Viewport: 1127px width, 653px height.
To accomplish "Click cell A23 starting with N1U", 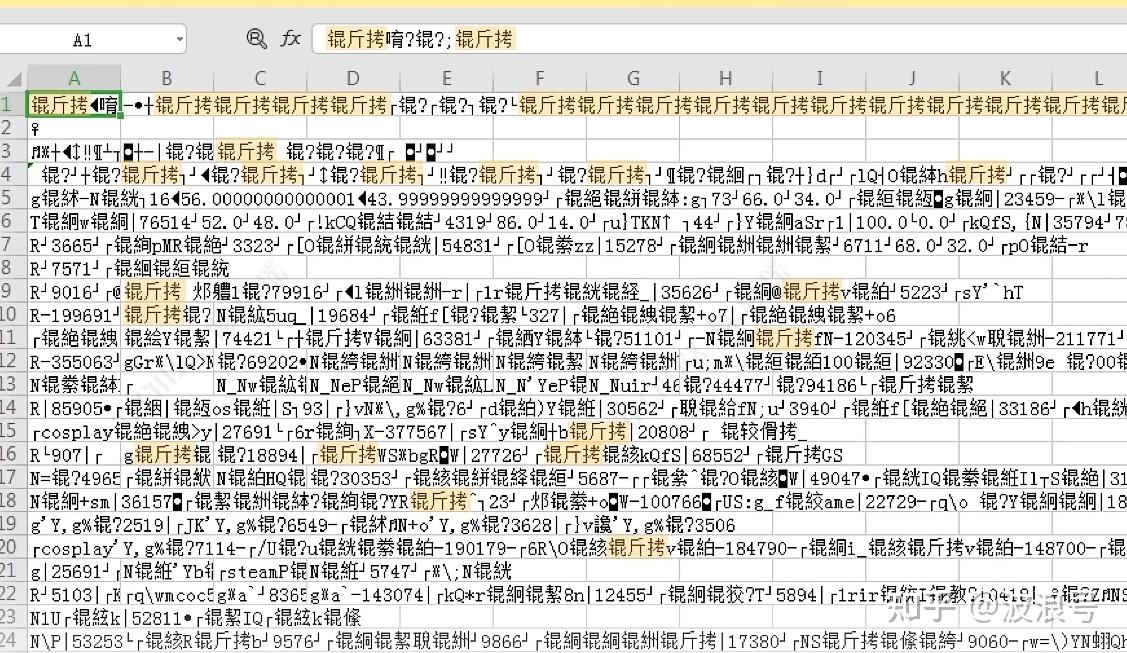I will pos(74,617).
